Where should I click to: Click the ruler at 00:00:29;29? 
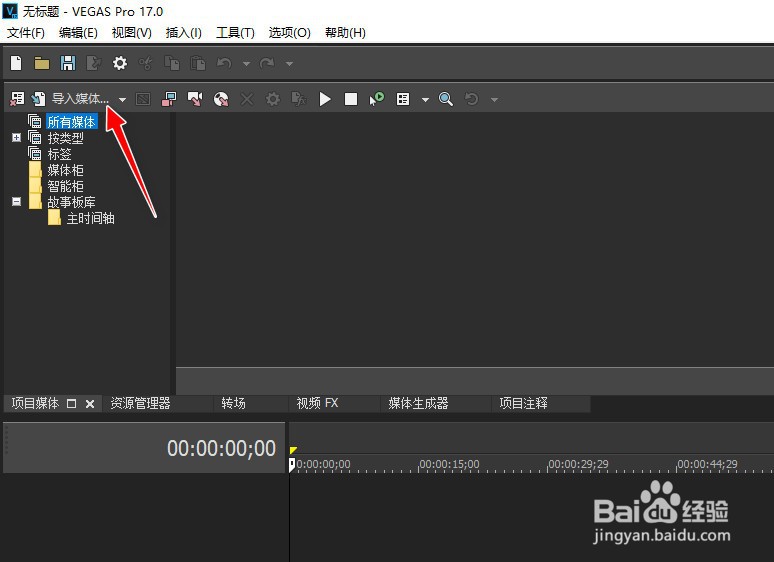click(578, 464)
